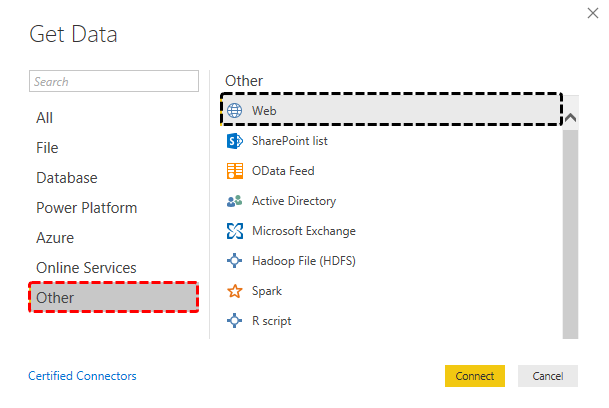Click the Spark star icon
Screen dimensions: 609x408
(235, 291)
